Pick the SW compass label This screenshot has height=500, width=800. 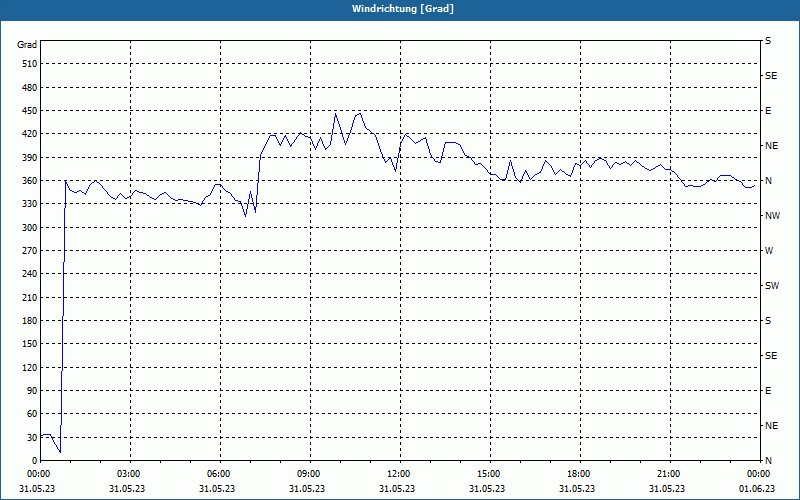[772, 286]
